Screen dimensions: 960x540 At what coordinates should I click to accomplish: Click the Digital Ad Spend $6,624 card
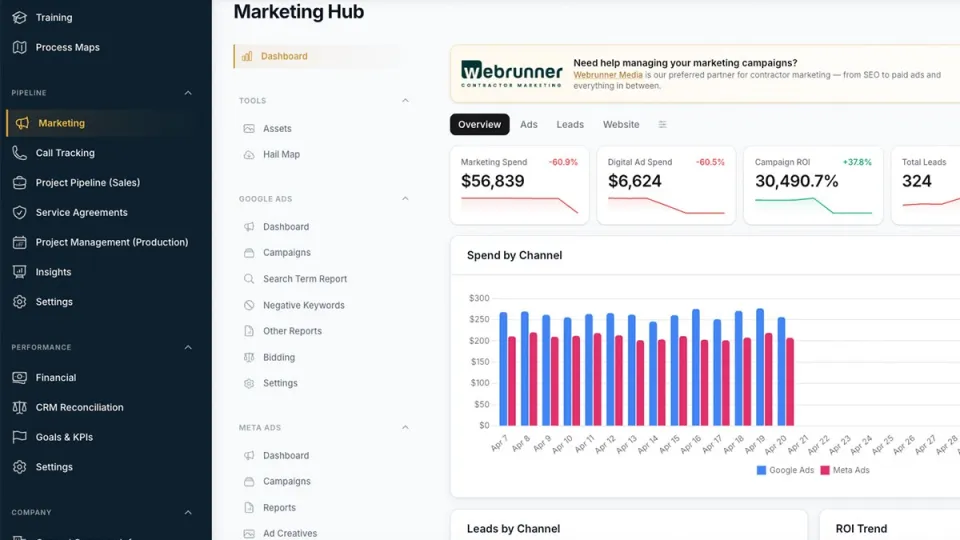[x=666, y=186]
